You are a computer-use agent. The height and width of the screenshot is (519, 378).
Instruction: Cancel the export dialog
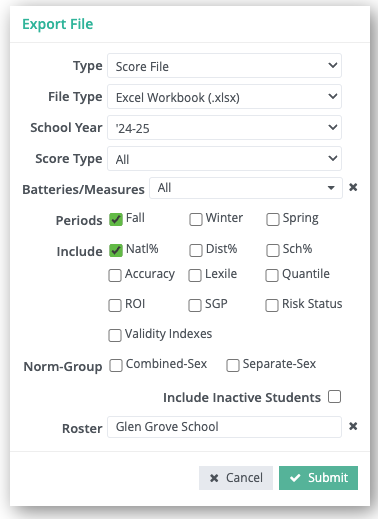pos(236,478)
